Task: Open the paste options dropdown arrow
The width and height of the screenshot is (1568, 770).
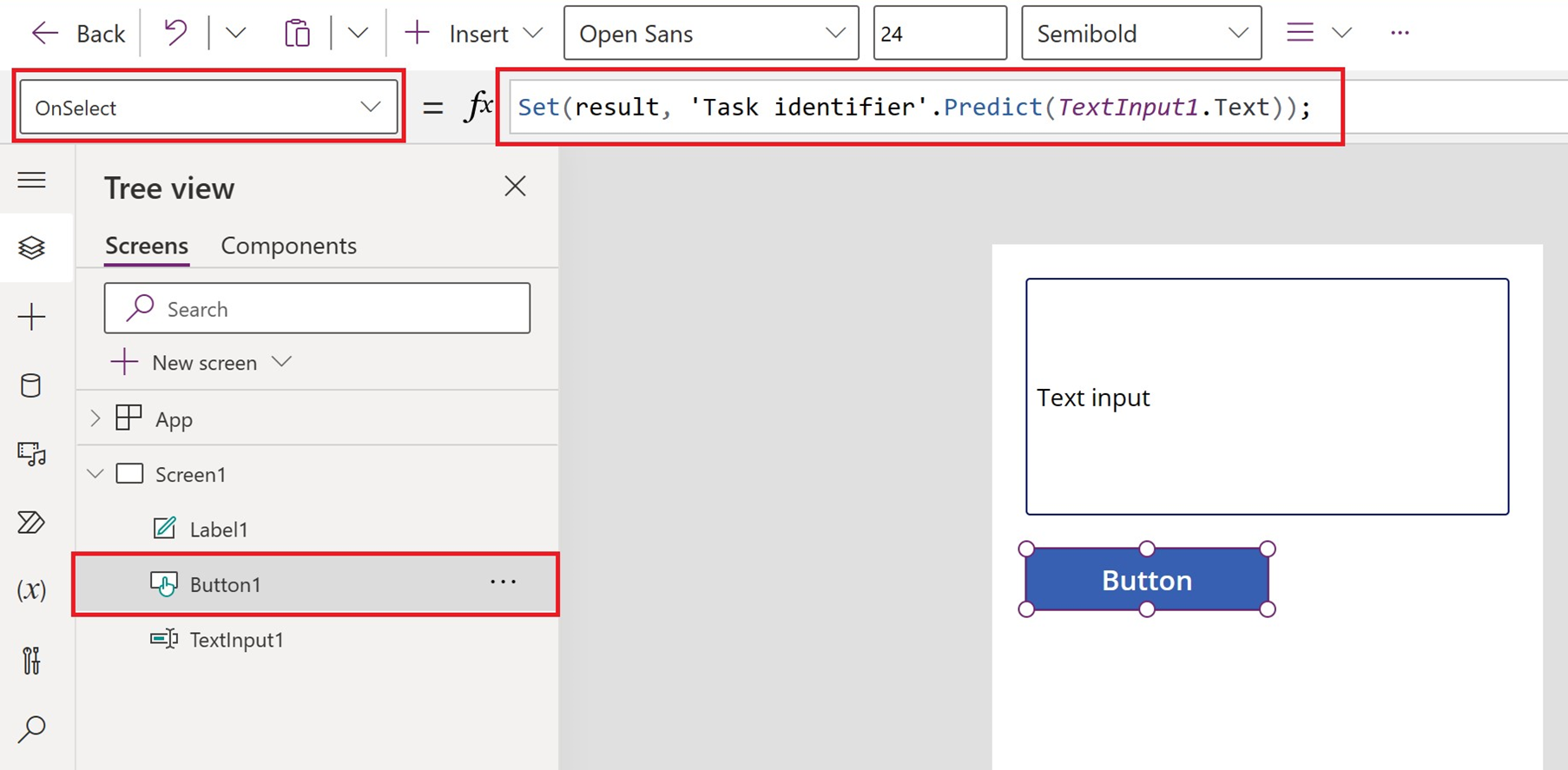Action: tap(358, 33)
